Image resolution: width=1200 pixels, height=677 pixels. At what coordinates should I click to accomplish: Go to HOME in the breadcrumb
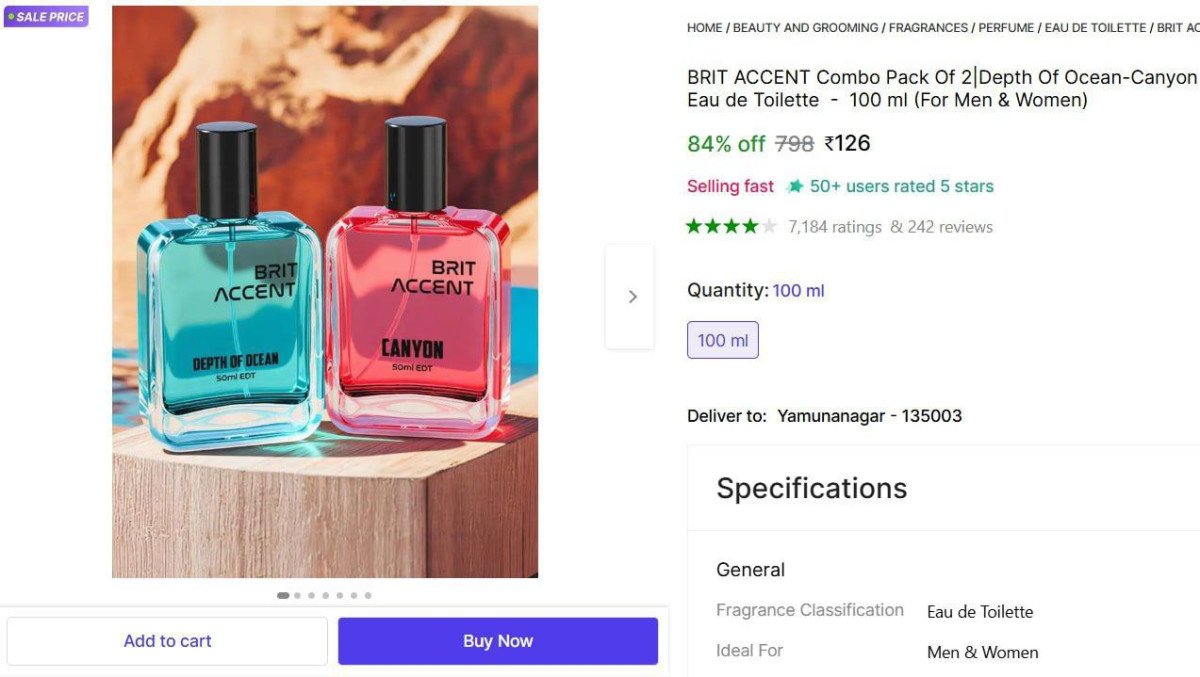coord(704,28)
